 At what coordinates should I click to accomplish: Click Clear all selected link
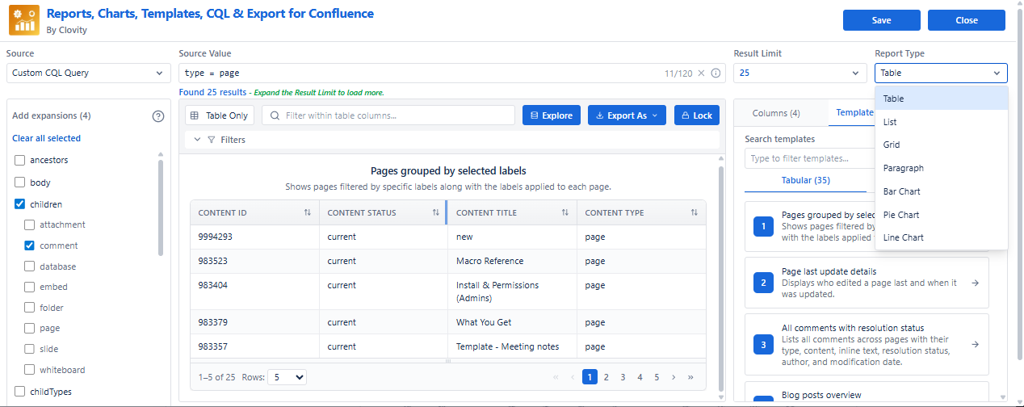46,138
